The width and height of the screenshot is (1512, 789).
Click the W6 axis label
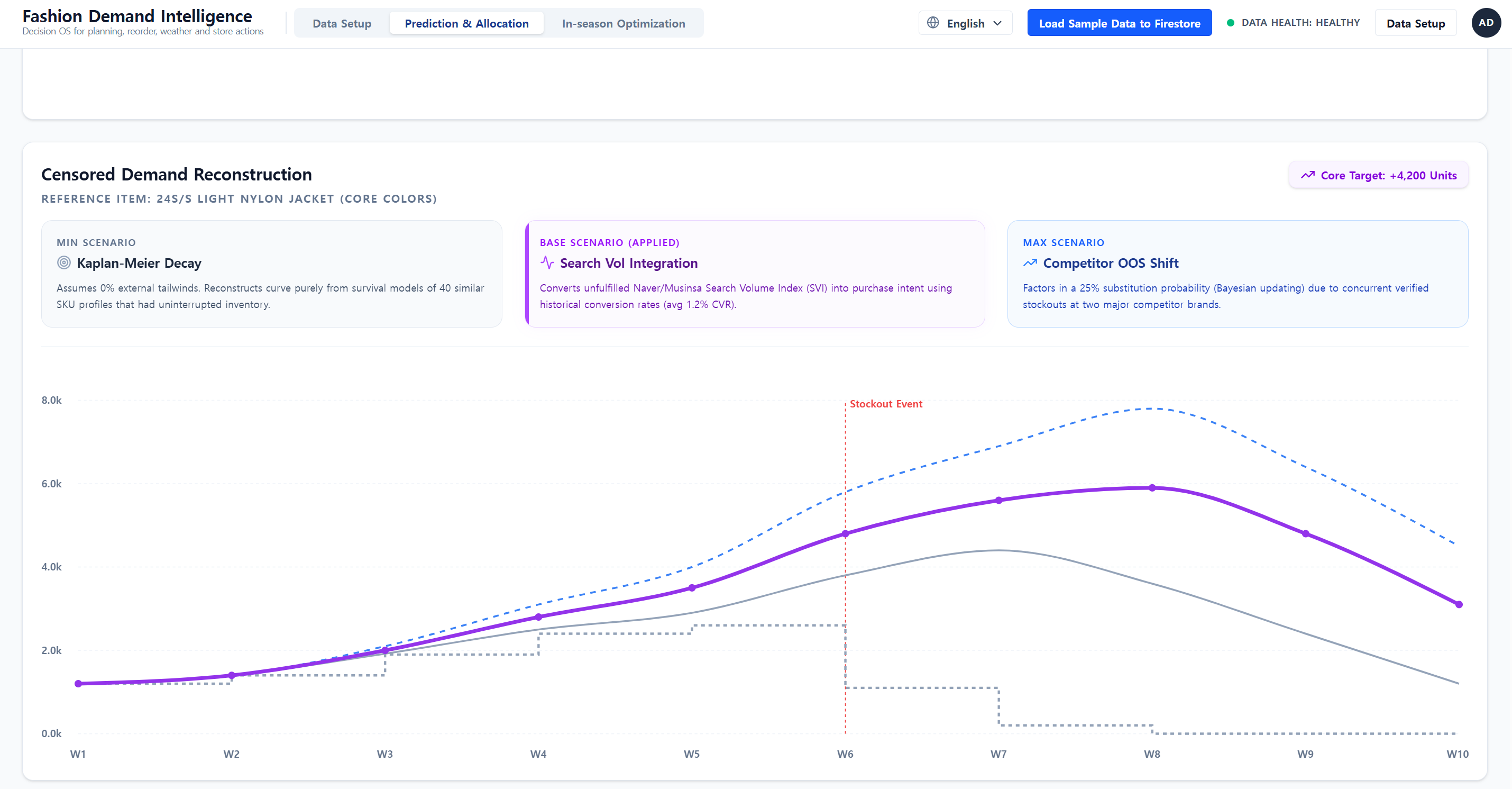tap(845, 754)
